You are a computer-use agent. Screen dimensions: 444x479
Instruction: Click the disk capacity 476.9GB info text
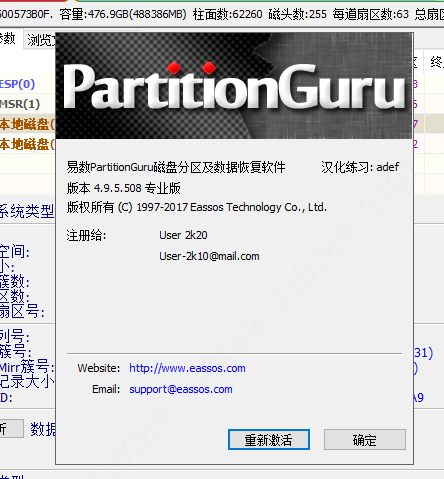point(123,14)
